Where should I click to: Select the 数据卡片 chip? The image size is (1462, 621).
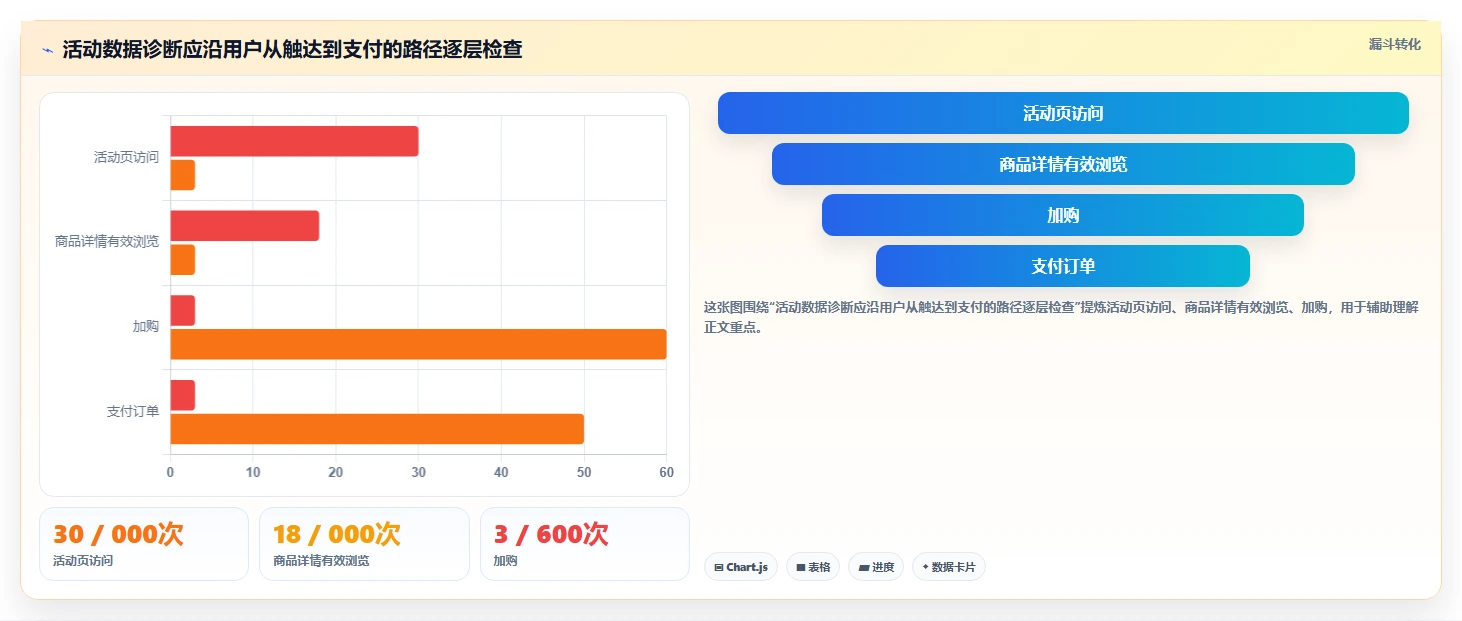949,567
